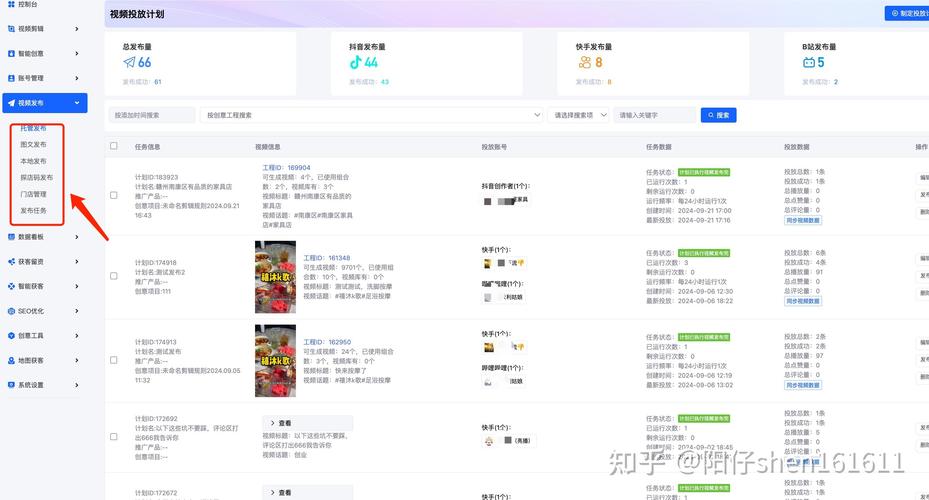Expand the 智能创意 menu chevron
Screen dimensions: 929x500
pyautogui.click(x=76, y=53)
